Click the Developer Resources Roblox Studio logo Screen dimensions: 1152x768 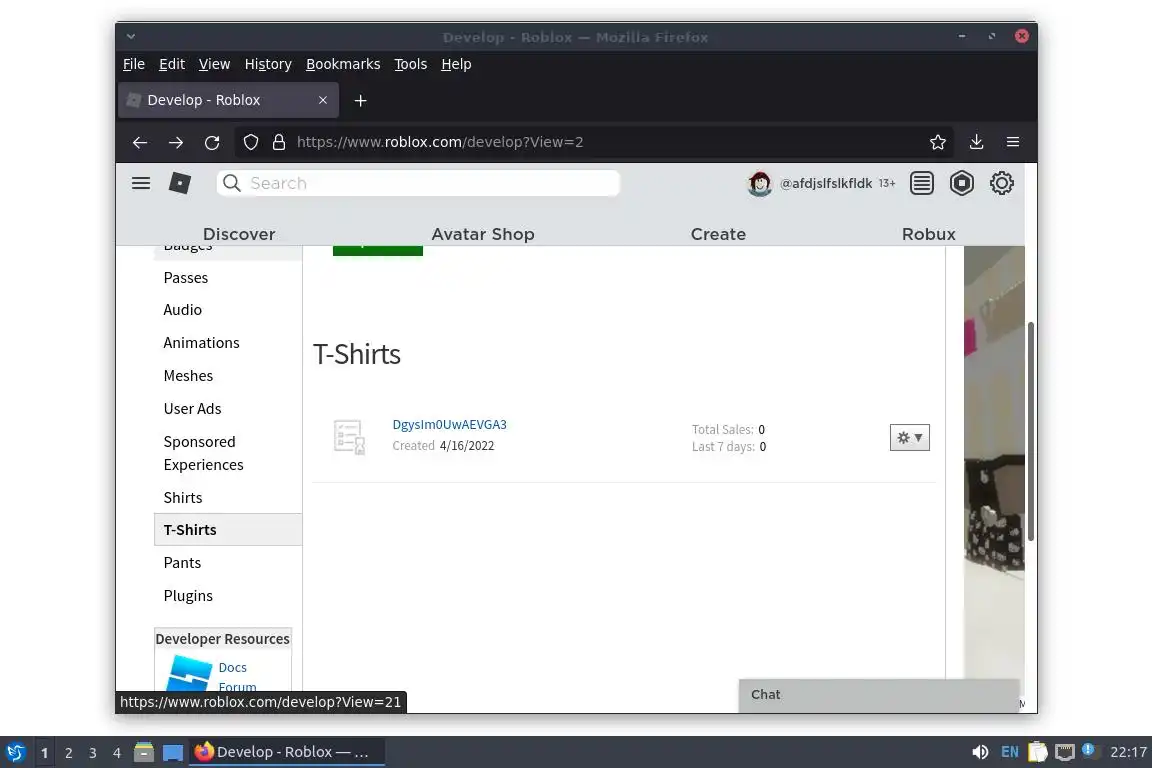click(188, 672)
